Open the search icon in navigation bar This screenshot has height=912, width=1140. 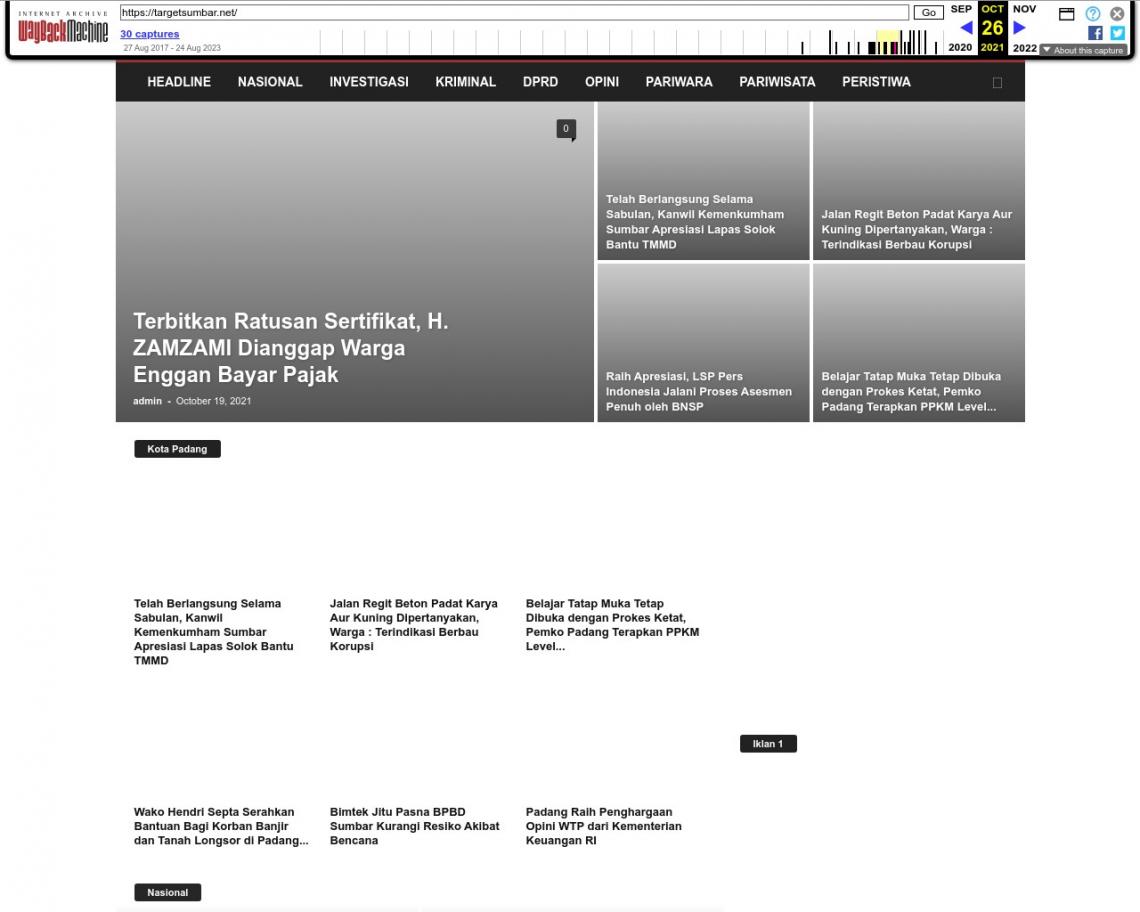click(x=997, y=83)
